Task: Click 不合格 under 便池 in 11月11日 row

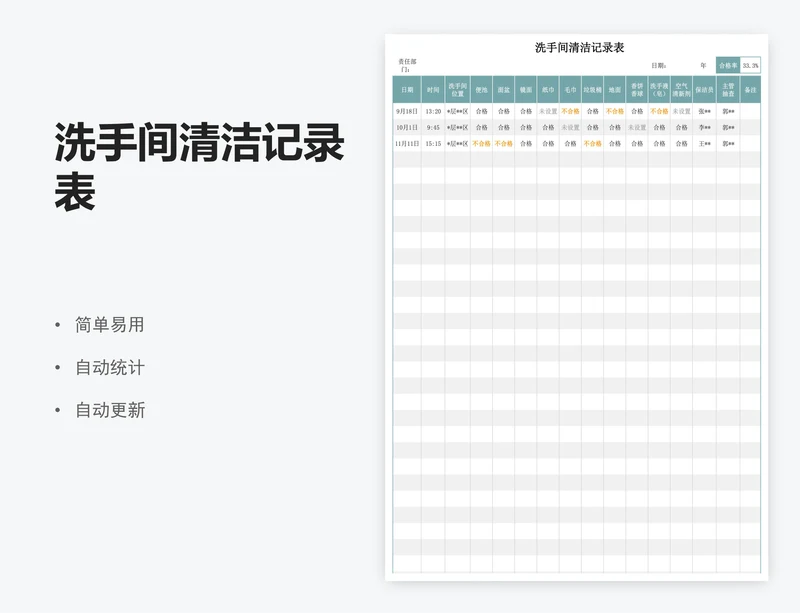Action: tap(482, 144)
